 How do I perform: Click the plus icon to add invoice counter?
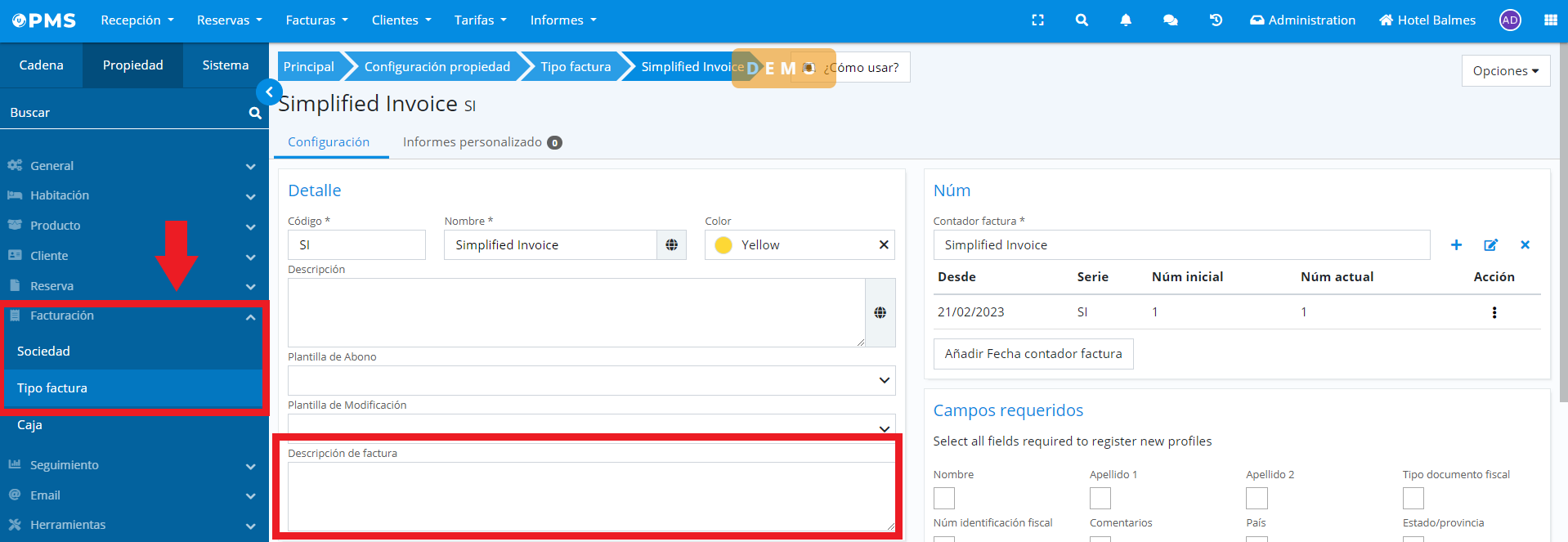point(1456,245)
